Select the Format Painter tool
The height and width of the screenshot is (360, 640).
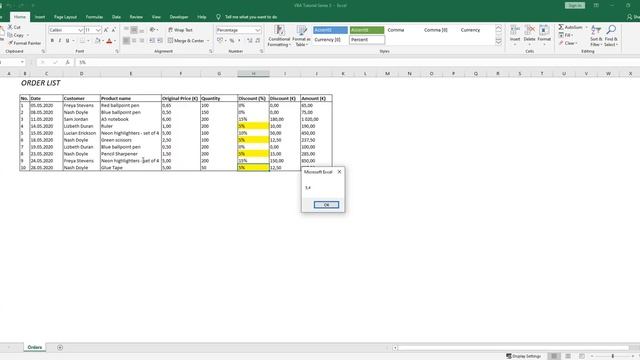24,43
